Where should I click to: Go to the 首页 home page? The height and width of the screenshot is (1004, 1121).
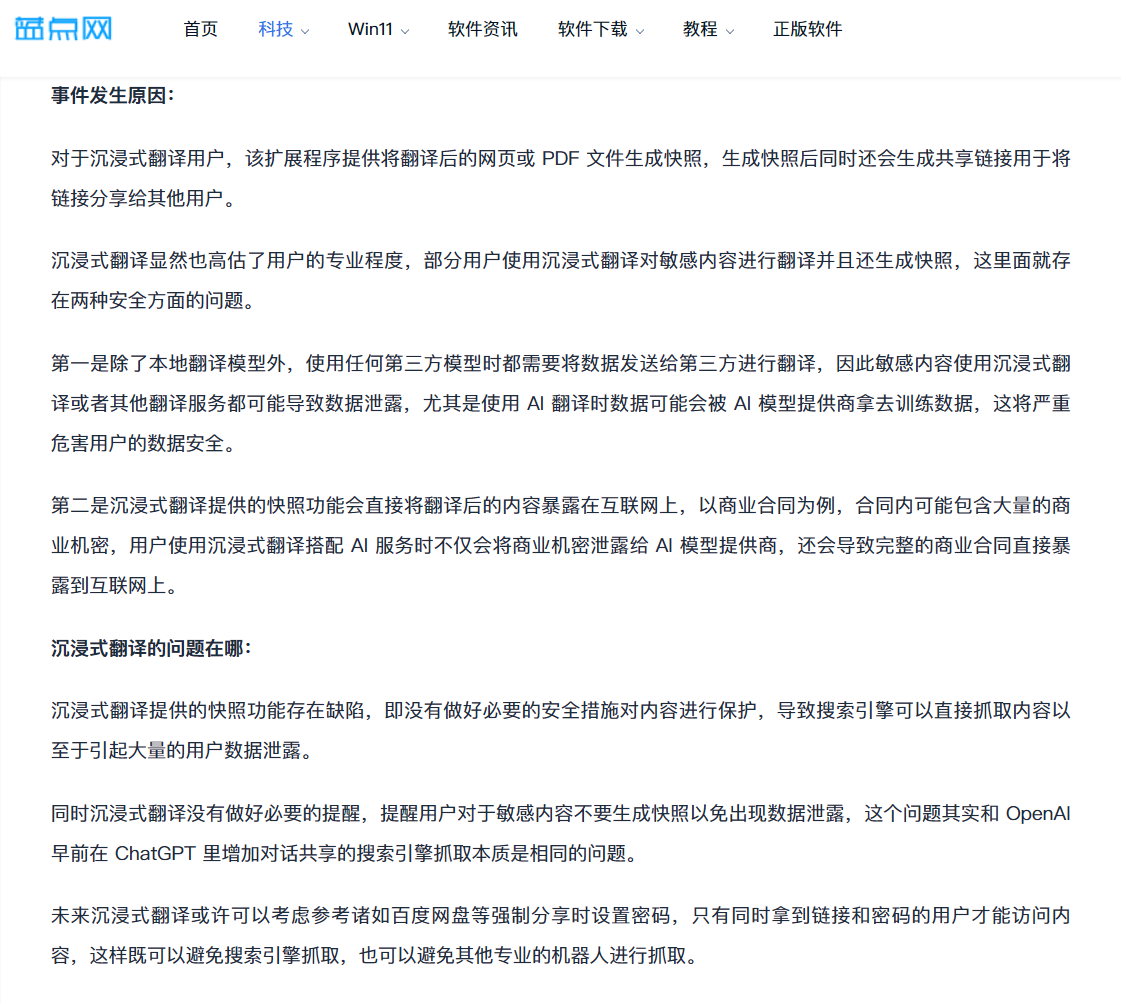point(200,29)
